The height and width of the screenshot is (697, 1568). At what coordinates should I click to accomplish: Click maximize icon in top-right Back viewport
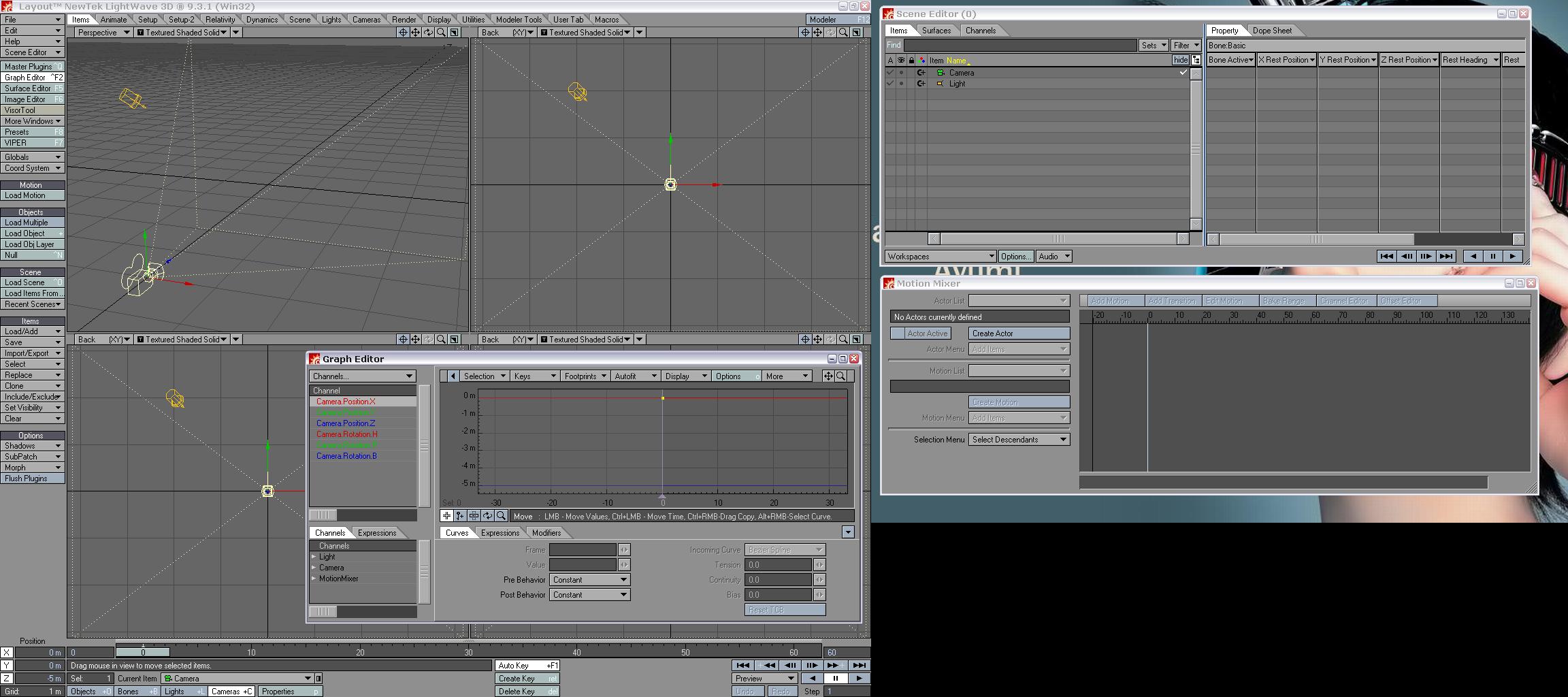point(856,33)
